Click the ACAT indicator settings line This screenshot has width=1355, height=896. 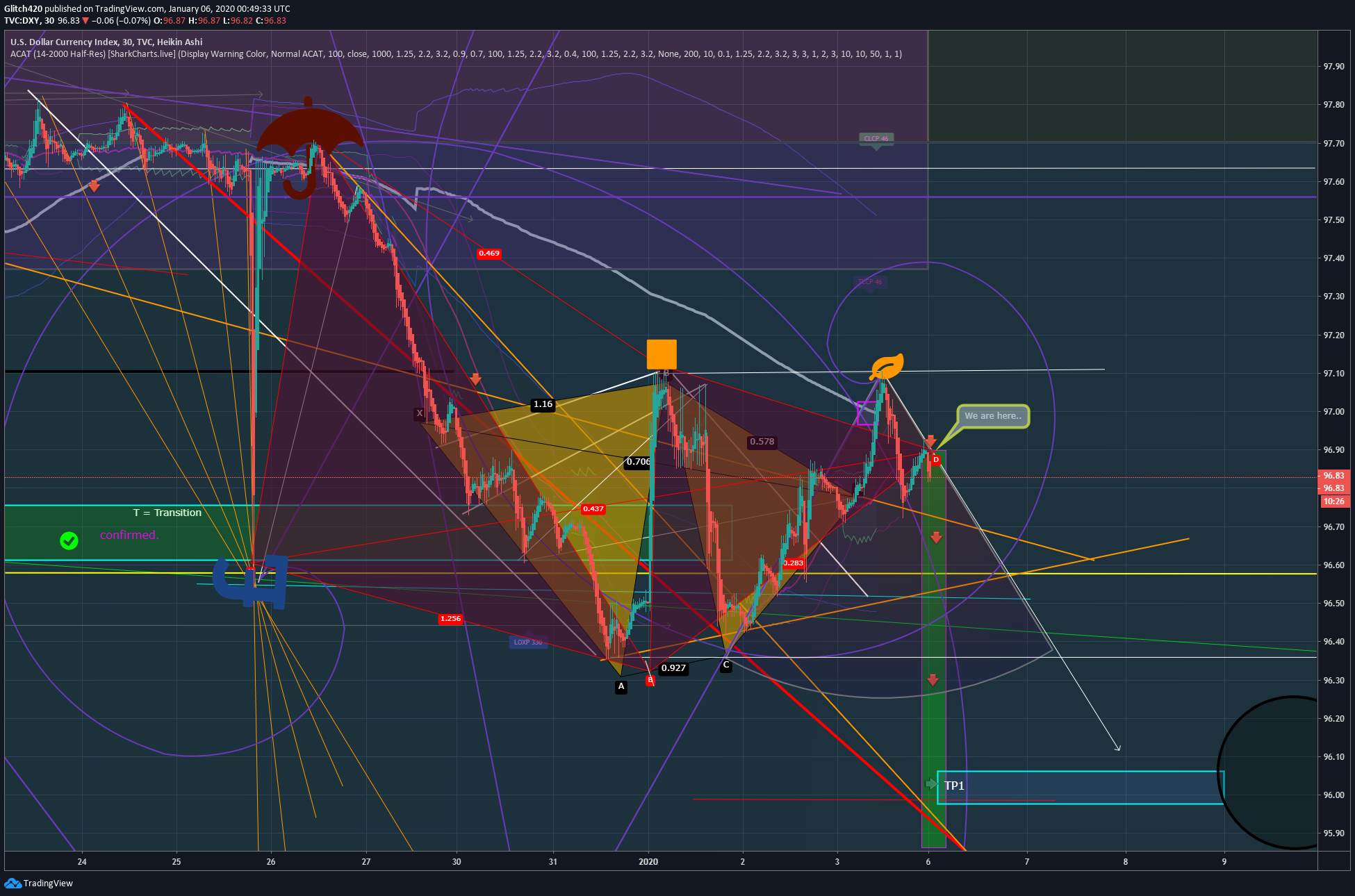tap(456, 53)
